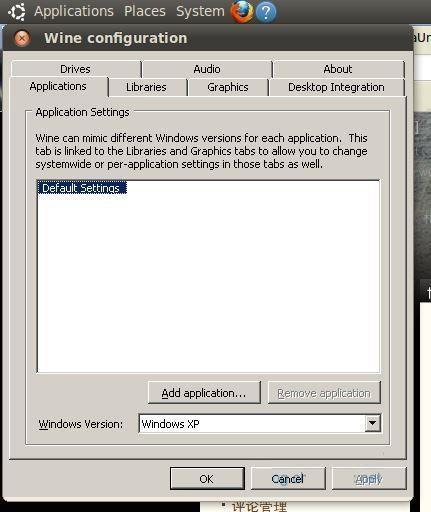Switch to the Graphics tab
The height and width of the screenshot is (512, 431).
pyautogui.click(x=228, y=87)
